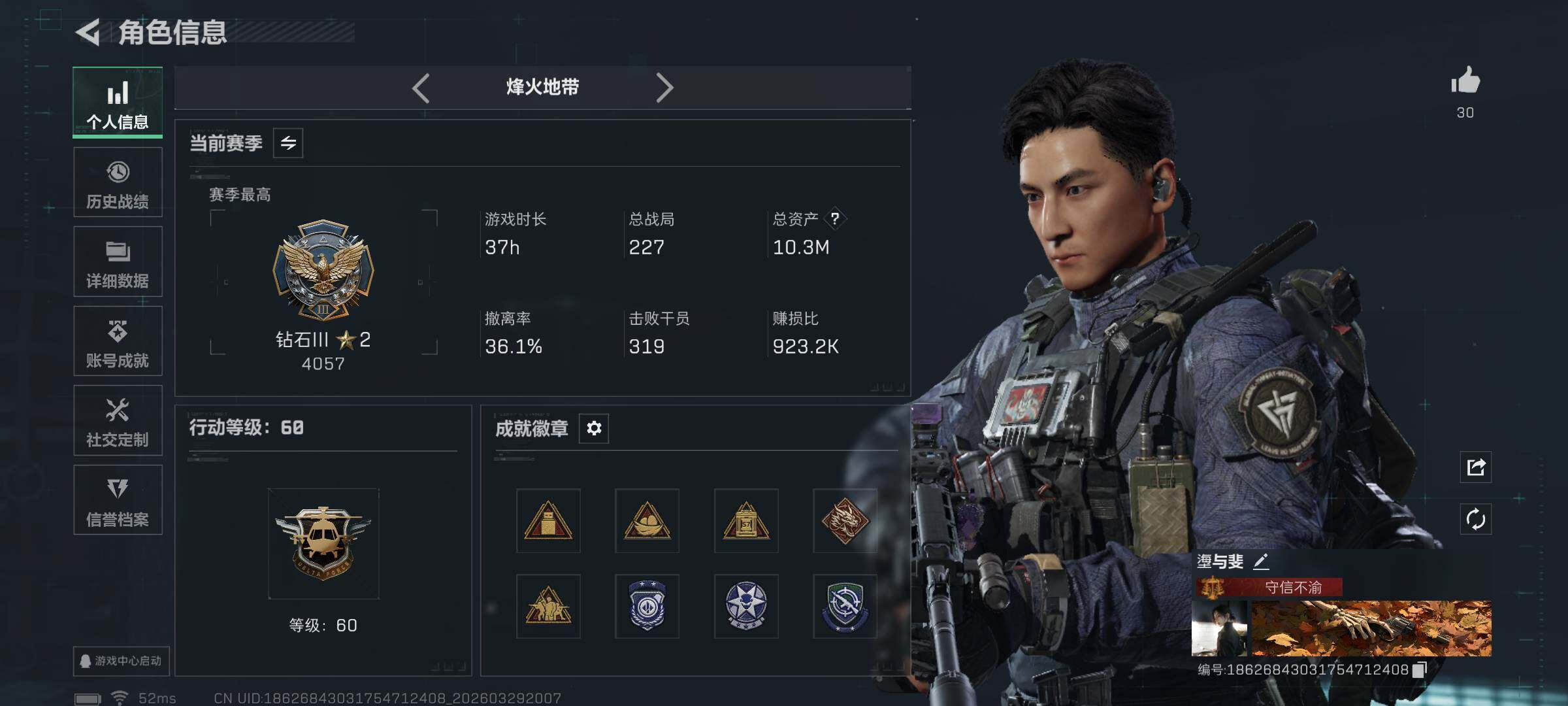Click the 守信不渝 title banner
Image resolution: width=1568 pixels, height=706 pixels.
(x=1269, y=587)
